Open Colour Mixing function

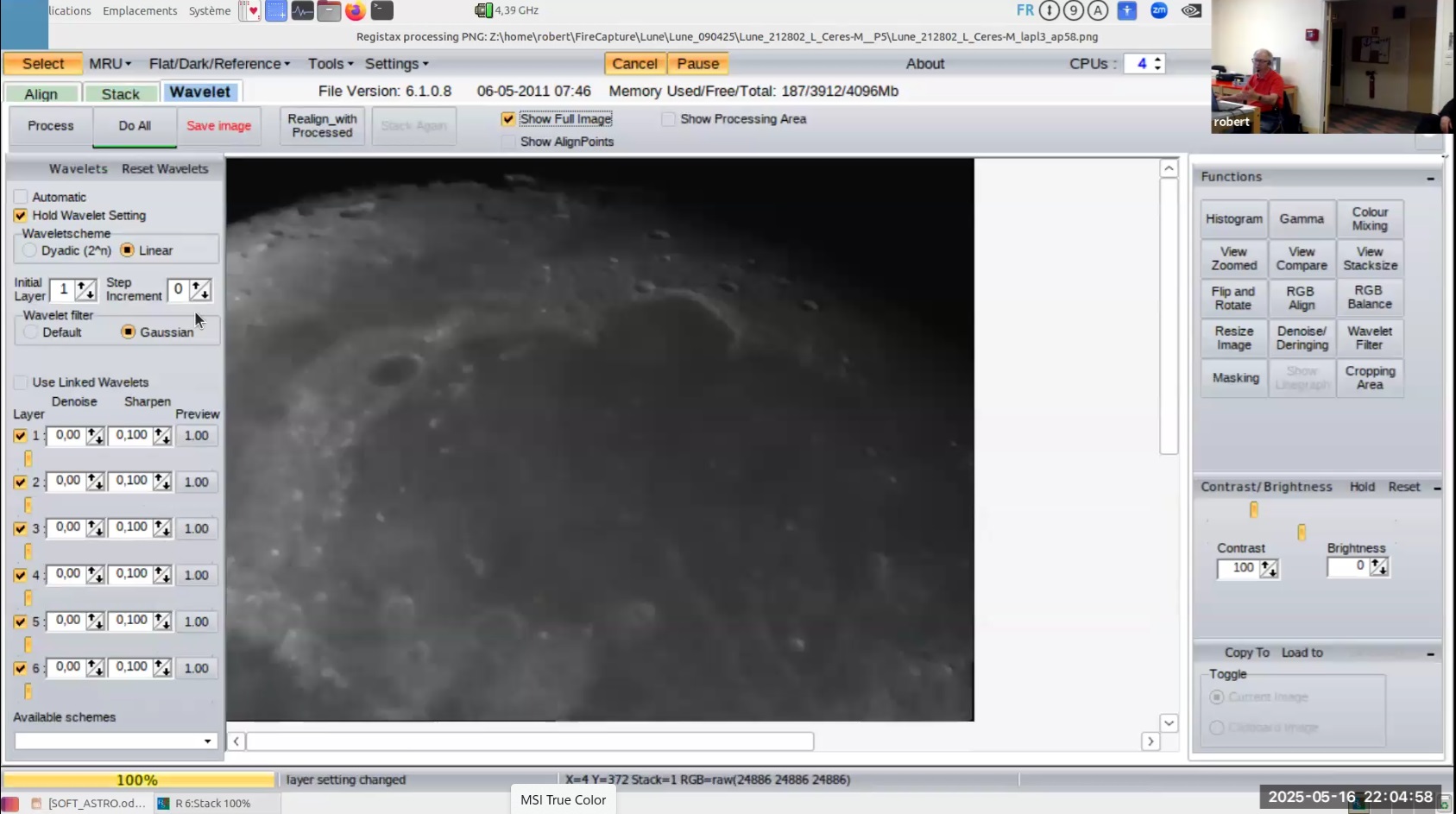[1370, 219]
